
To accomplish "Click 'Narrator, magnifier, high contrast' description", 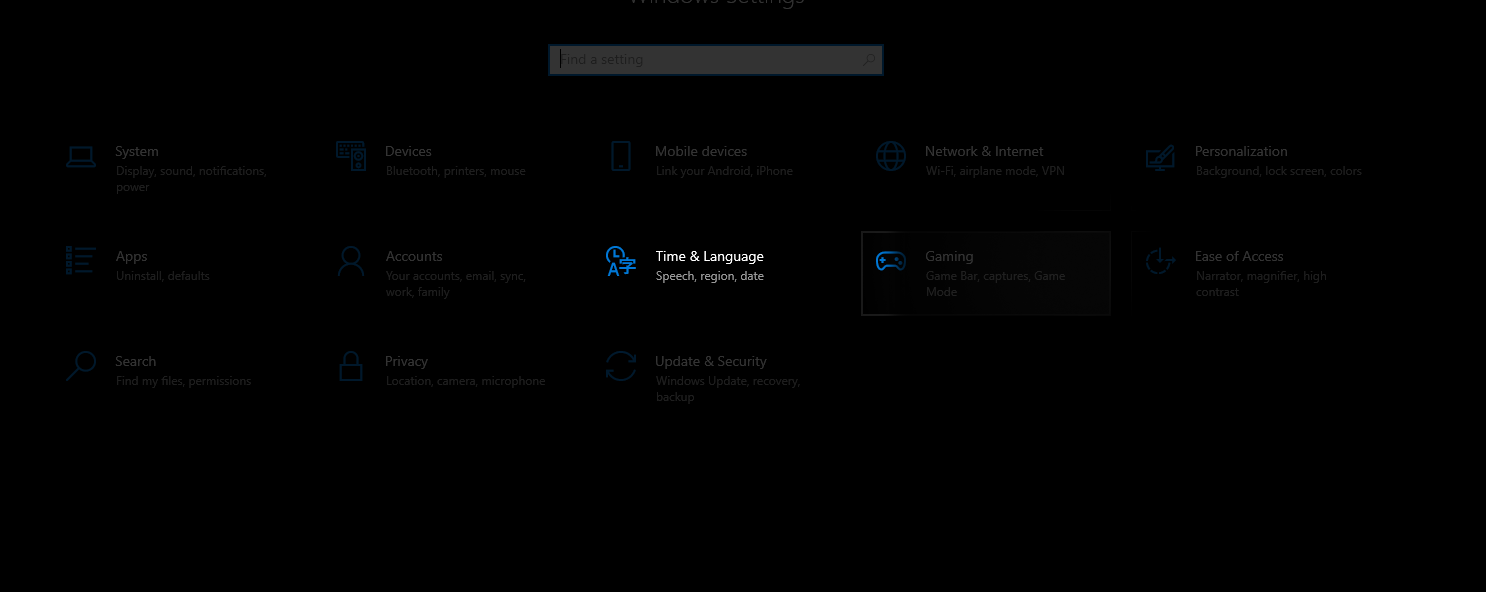I will pyautogui.click(x=1261, y=284).
